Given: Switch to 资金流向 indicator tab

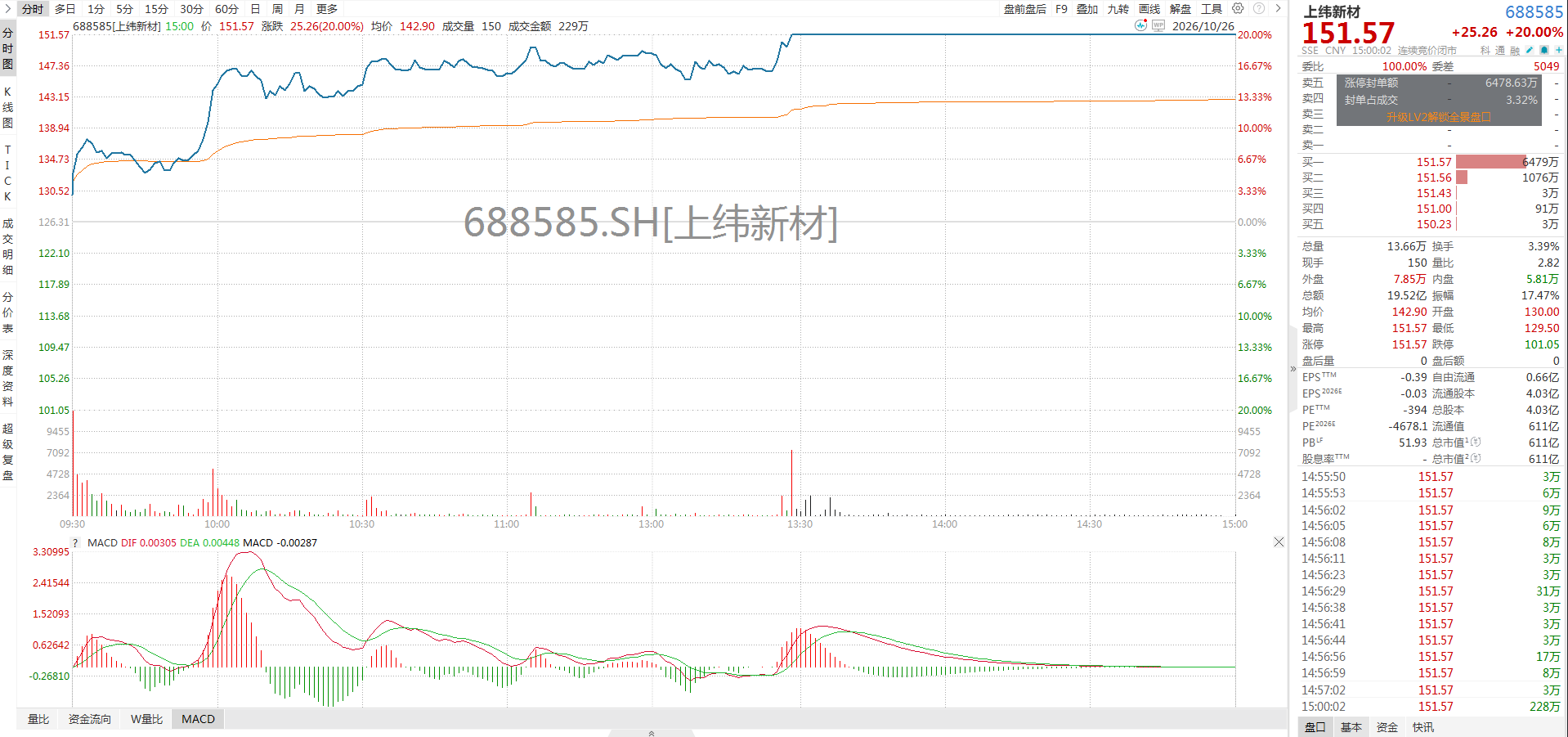Looking at the screenshot, I should [x=89, y=719].
